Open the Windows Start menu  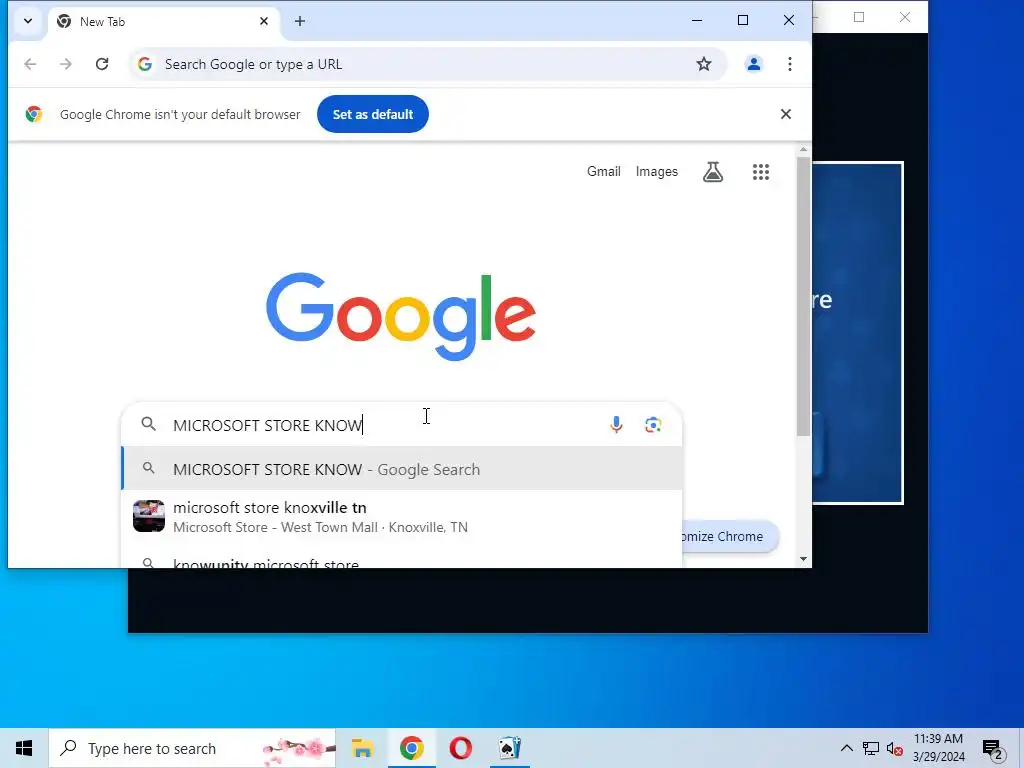pyautogui.click(x=24, y=748)
